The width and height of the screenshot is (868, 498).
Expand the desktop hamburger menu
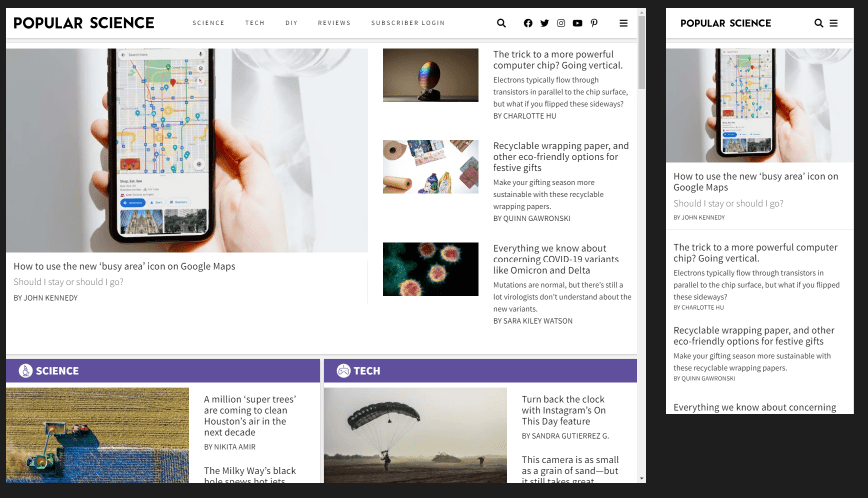click(x=624, y=23)
